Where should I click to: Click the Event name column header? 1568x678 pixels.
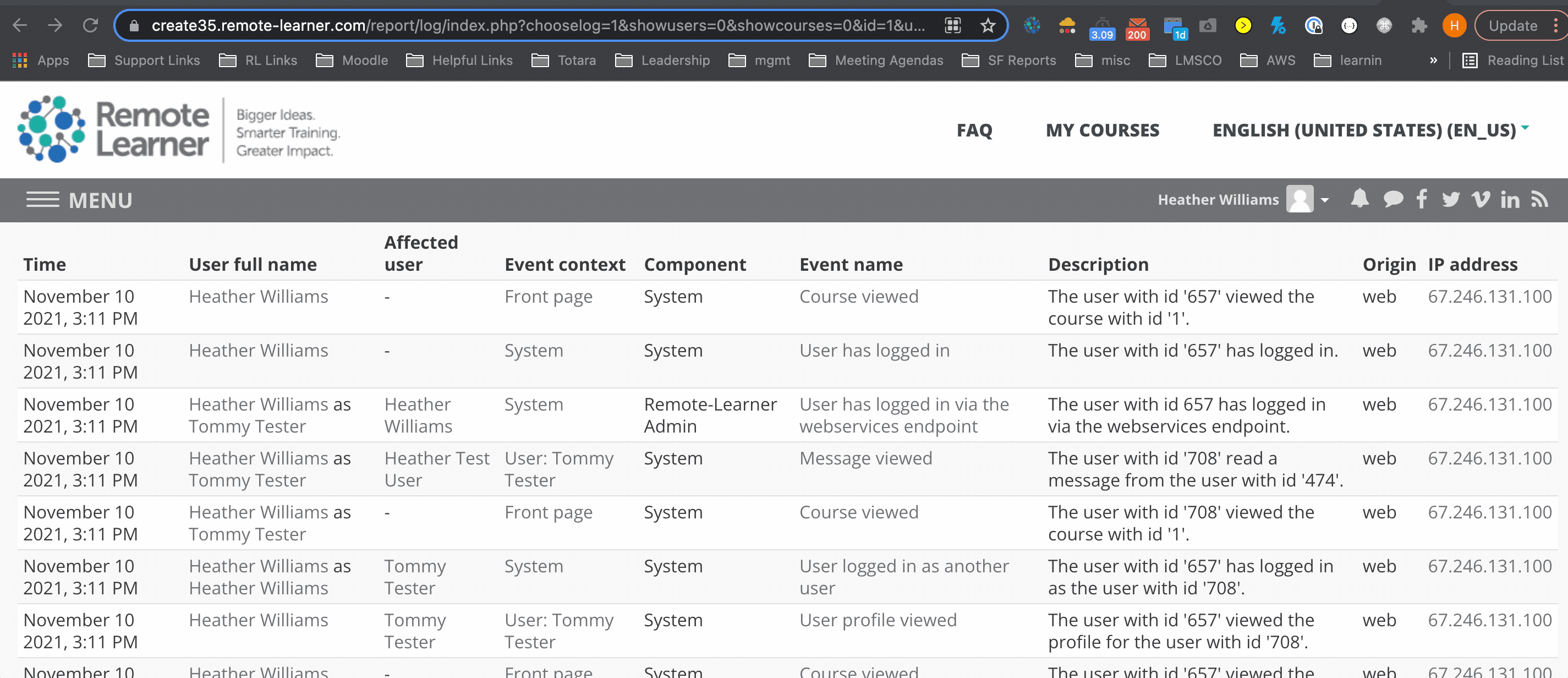pos(851,264)
